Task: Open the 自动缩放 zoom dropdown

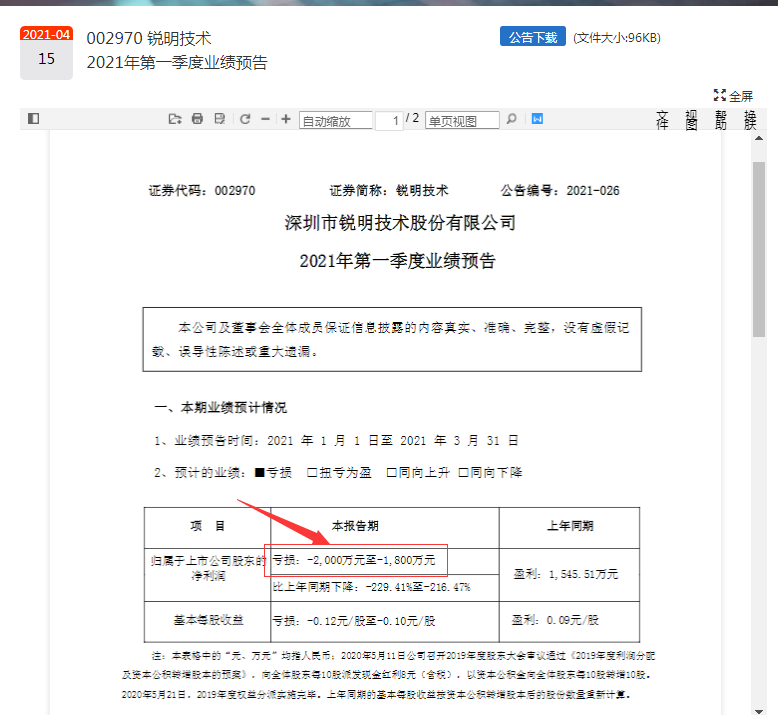Action: click(335, 121)
